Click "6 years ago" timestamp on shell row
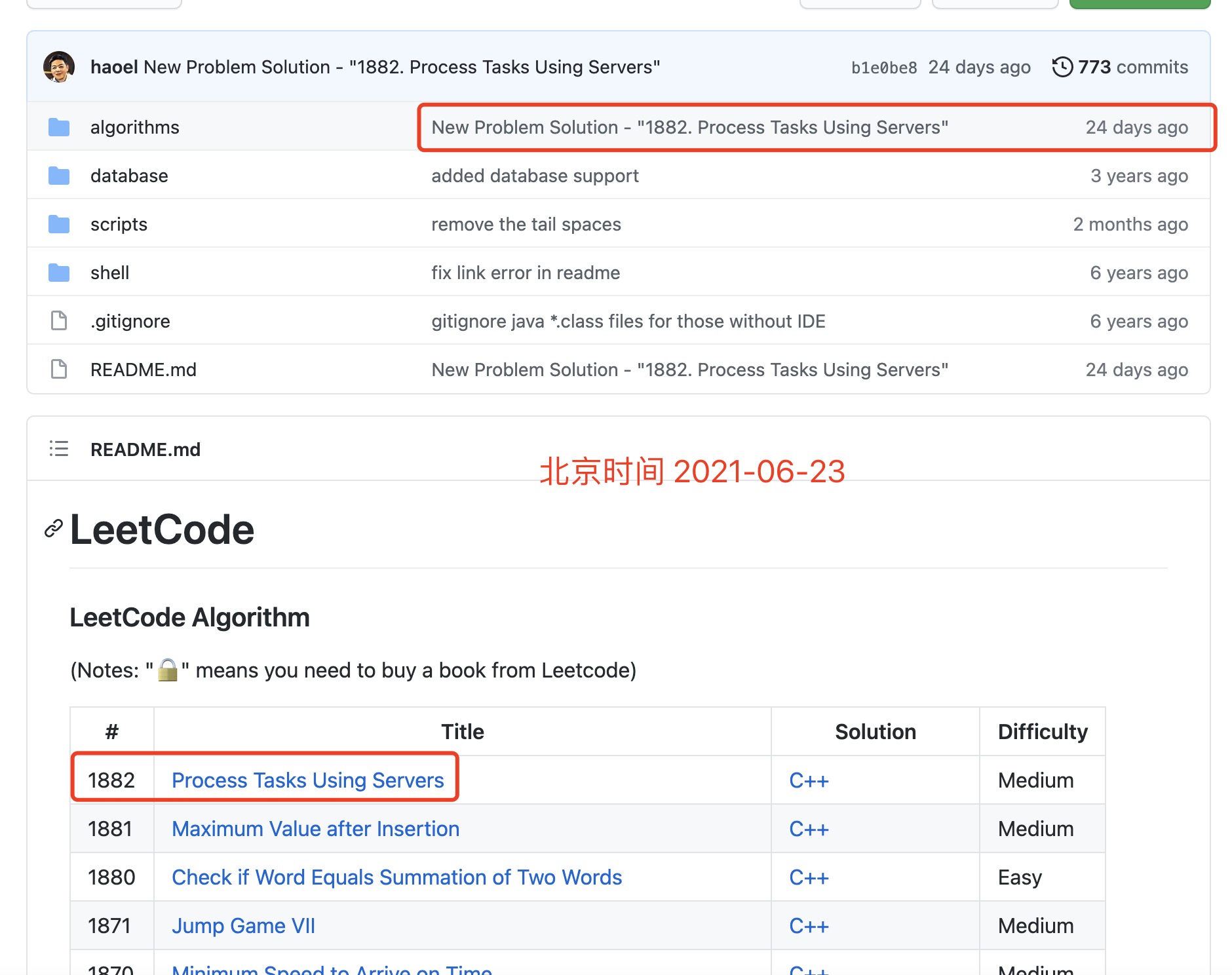 [x=1139, y=273]
